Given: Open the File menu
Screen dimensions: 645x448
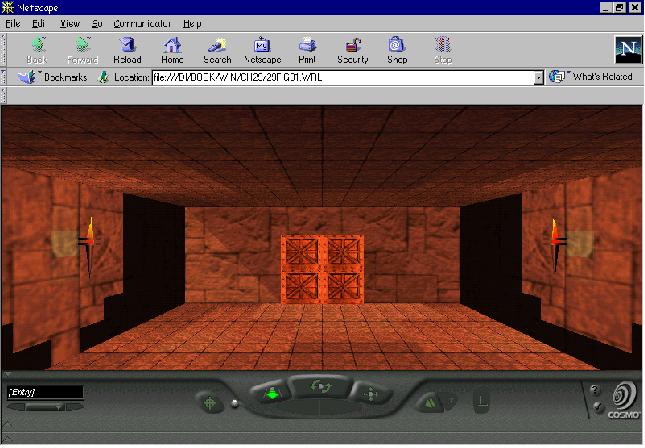Looking at the screenshot, I should click(13, 24).
